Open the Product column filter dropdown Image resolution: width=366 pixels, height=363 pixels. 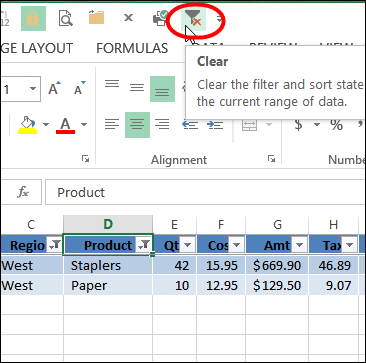pos(144,245)
